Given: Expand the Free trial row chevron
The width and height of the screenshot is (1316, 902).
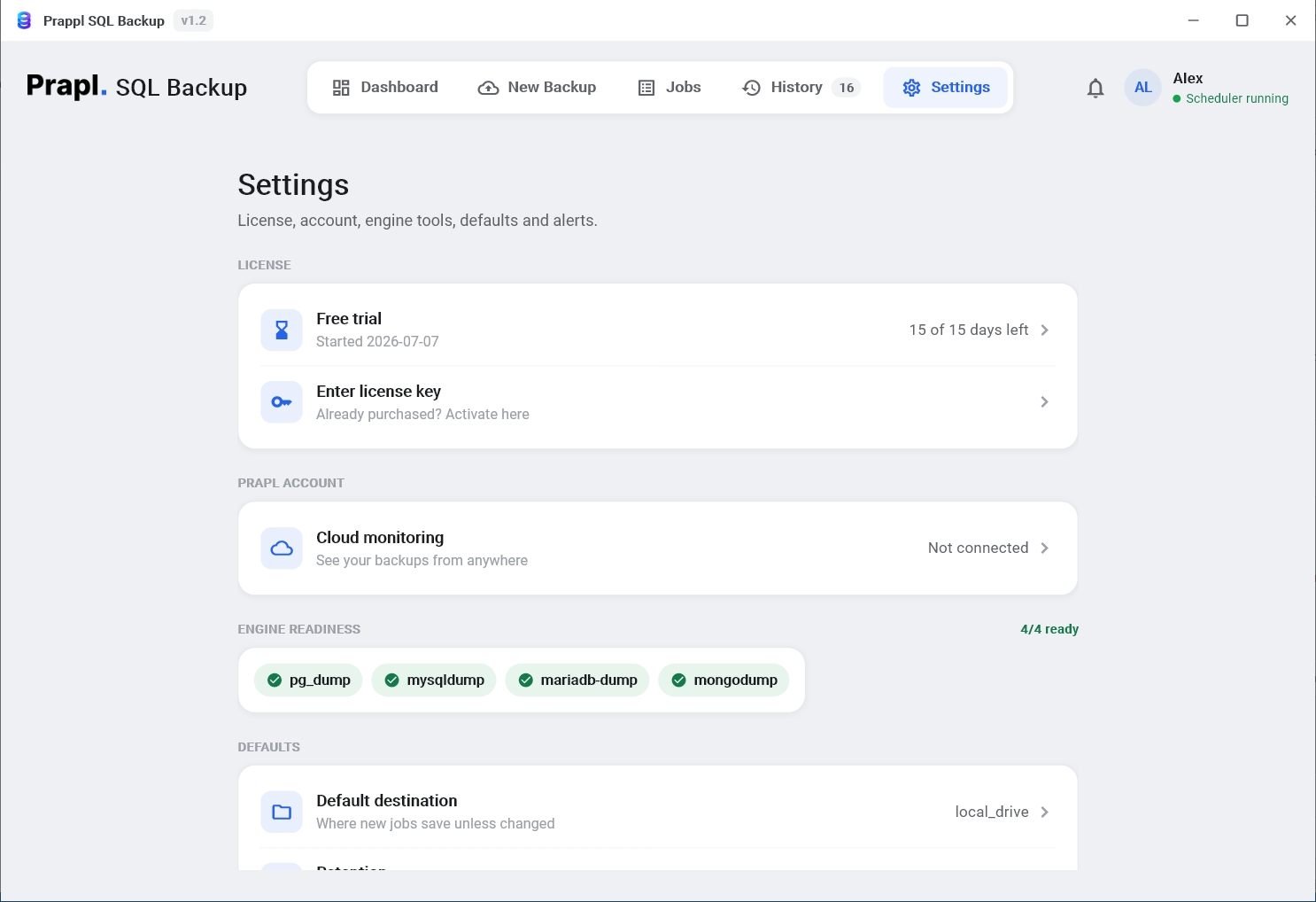Looking at the screenshot, I should tap(1045, 330).
